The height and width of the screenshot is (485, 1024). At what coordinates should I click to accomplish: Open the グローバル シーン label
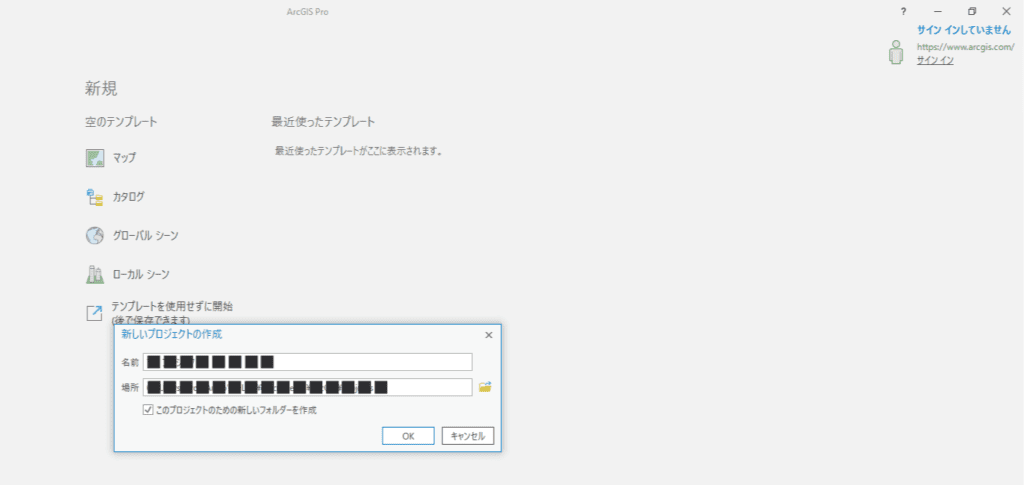[x=146, y=236]
